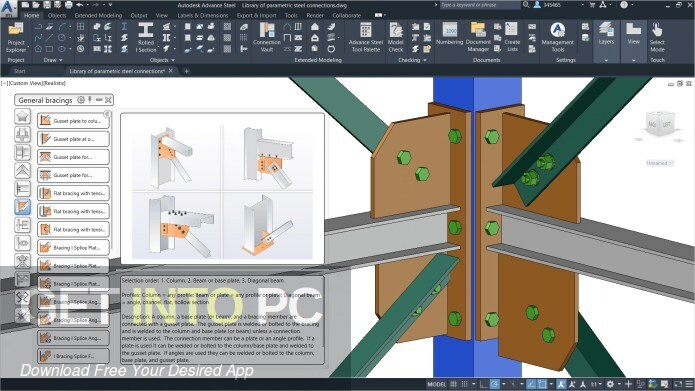This screenshot has height=391, width=695.
Task: Open the Document Manager
Action: [478, 38]
